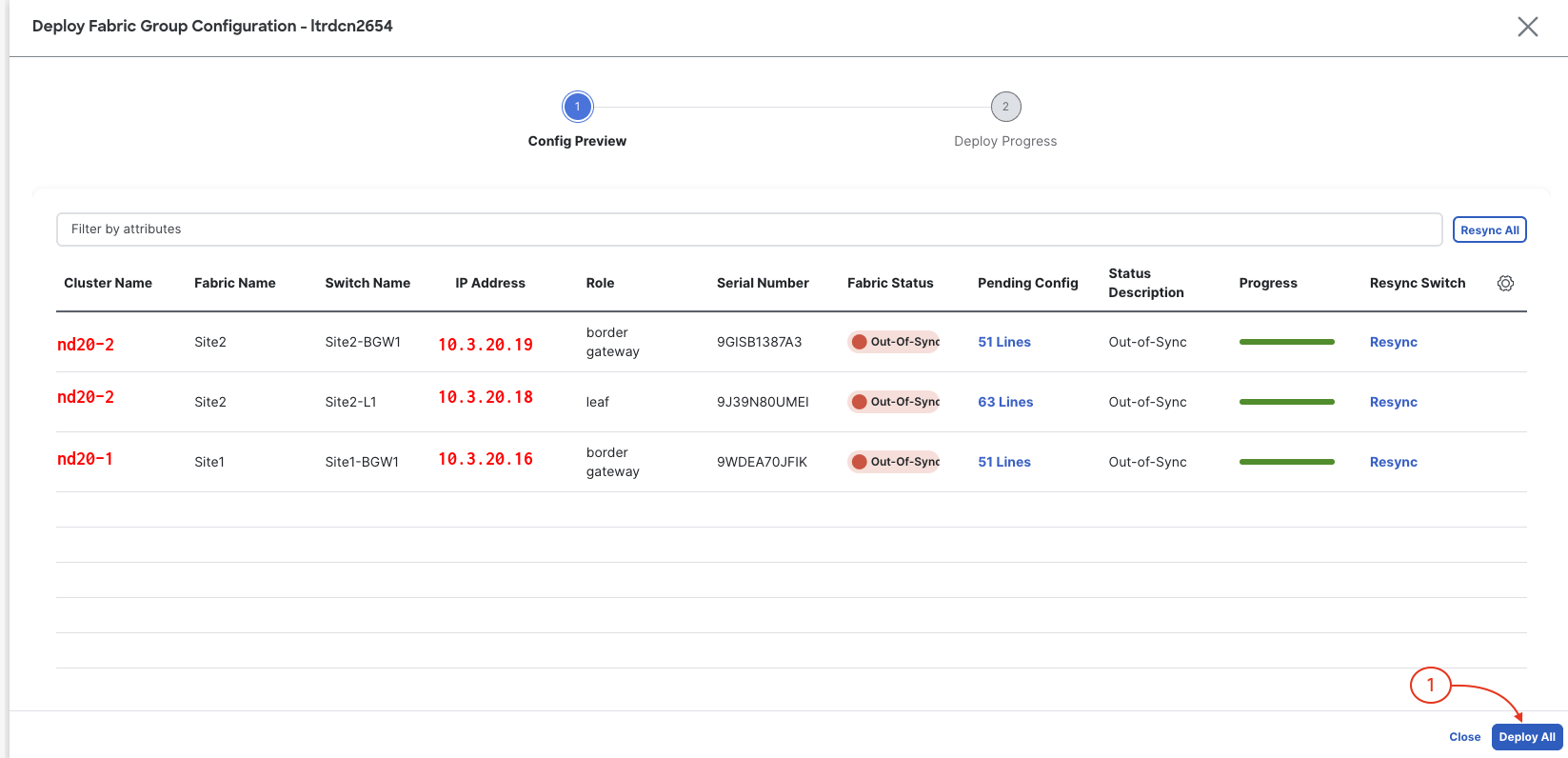Select the Deploy Progress step 2 circle
The width and height of the screenshot is (1568, 758).
click(1005, 107)
